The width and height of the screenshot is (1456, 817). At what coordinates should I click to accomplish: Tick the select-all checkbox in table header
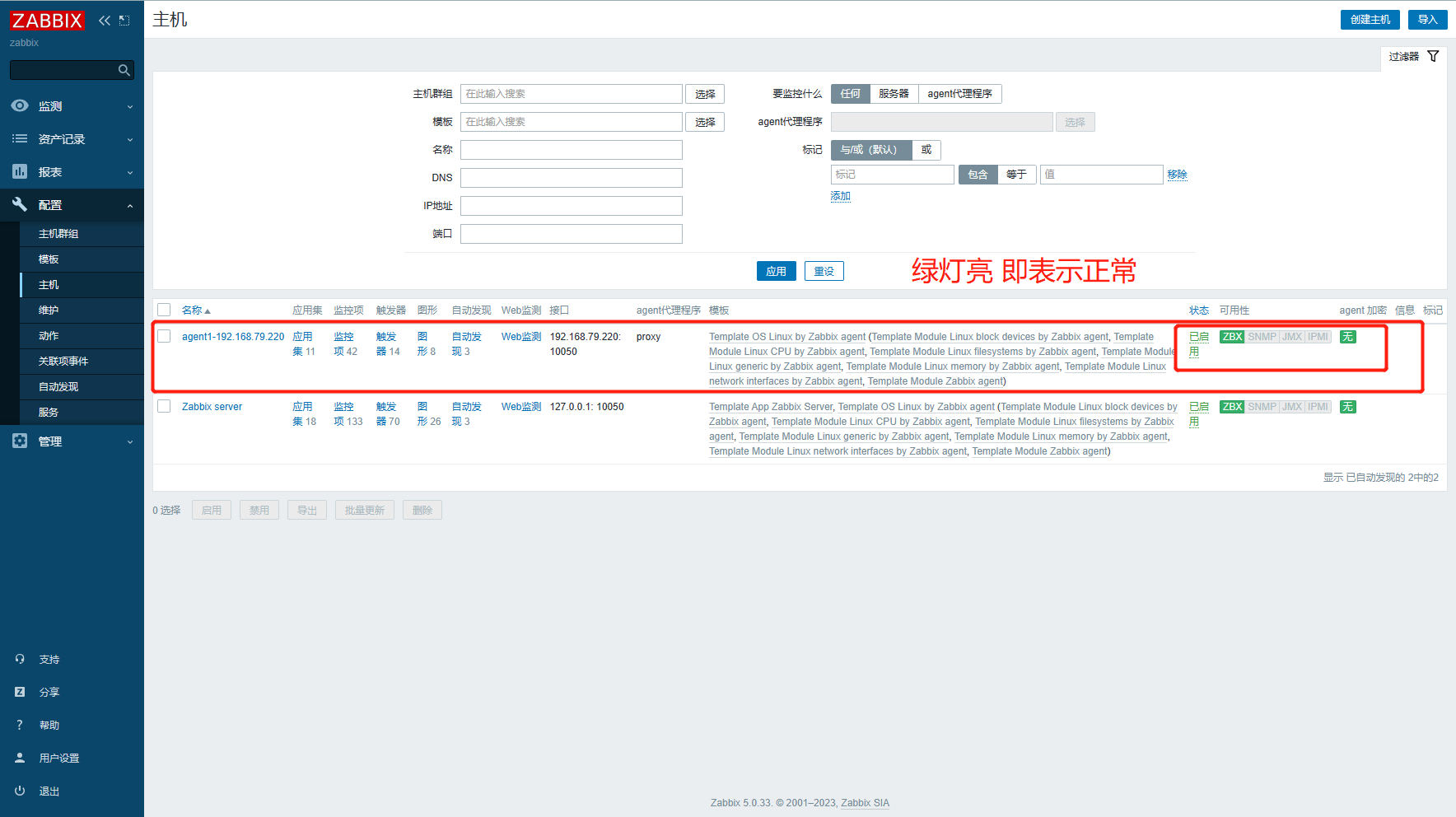164,310
